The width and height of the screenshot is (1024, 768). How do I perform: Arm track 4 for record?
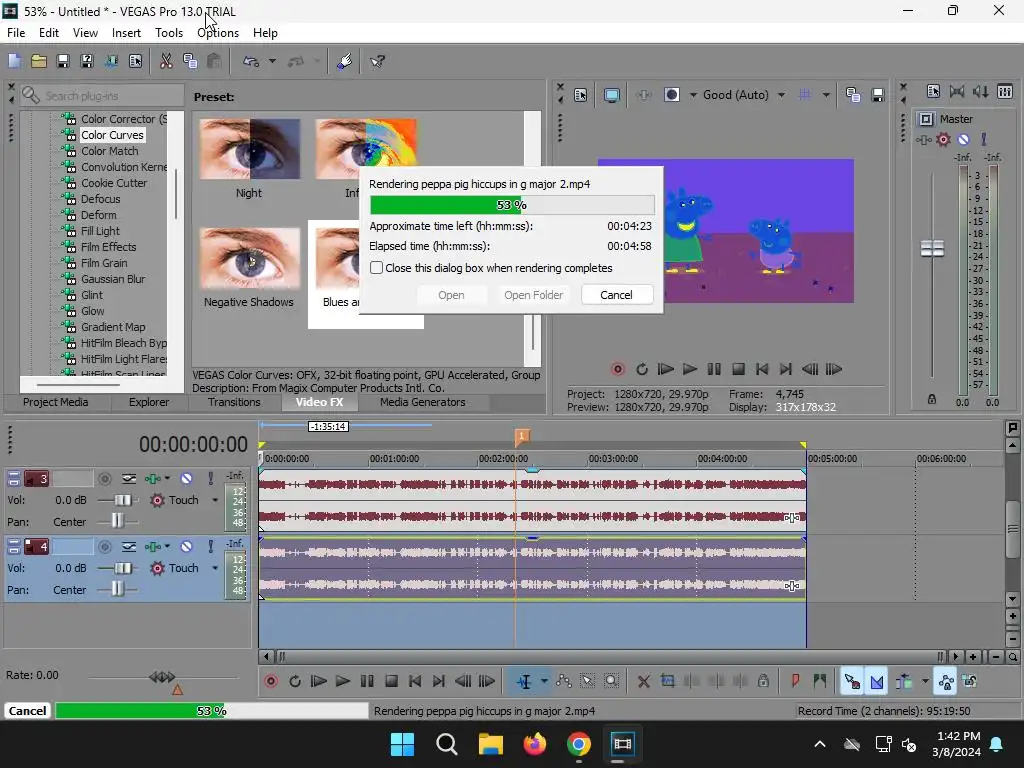[104, 546]
